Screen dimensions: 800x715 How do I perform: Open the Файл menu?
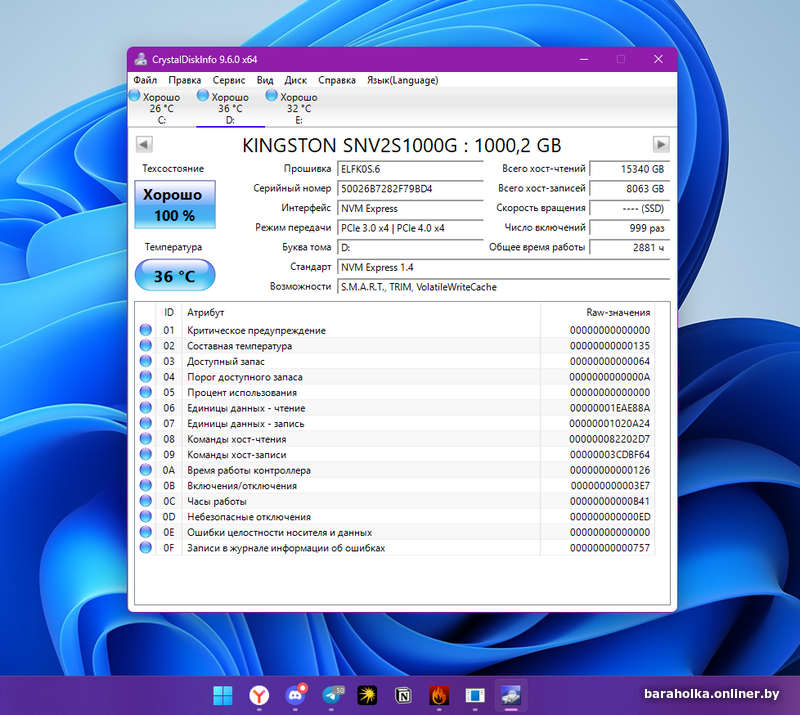[145, 80]
